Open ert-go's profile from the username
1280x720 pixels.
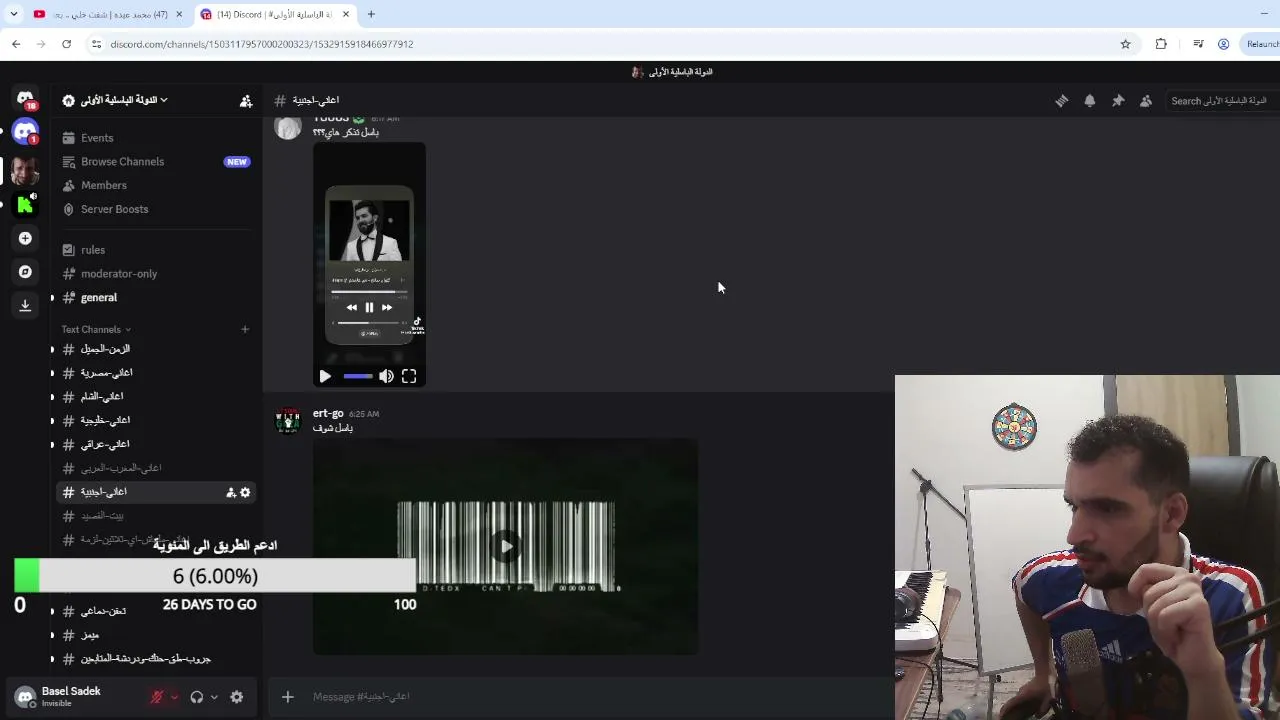coord(328,413)
